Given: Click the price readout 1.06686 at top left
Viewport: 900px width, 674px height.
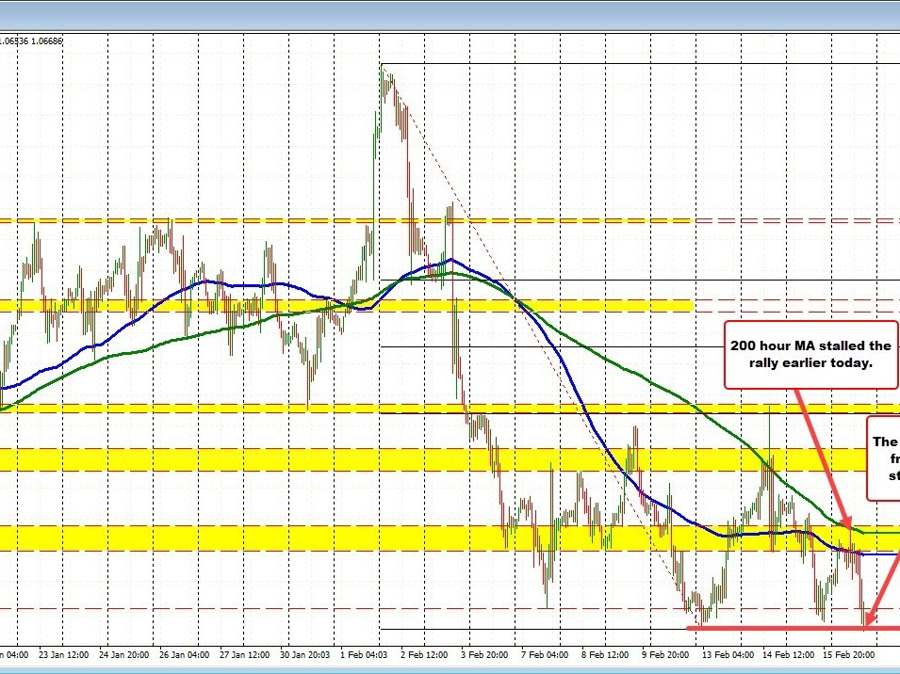Looking at the screenshot, I should 47,41.
